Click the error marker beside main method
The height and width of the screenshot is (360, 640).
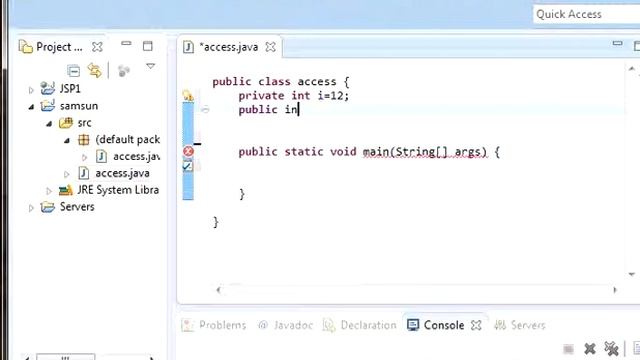click(188, 151)
